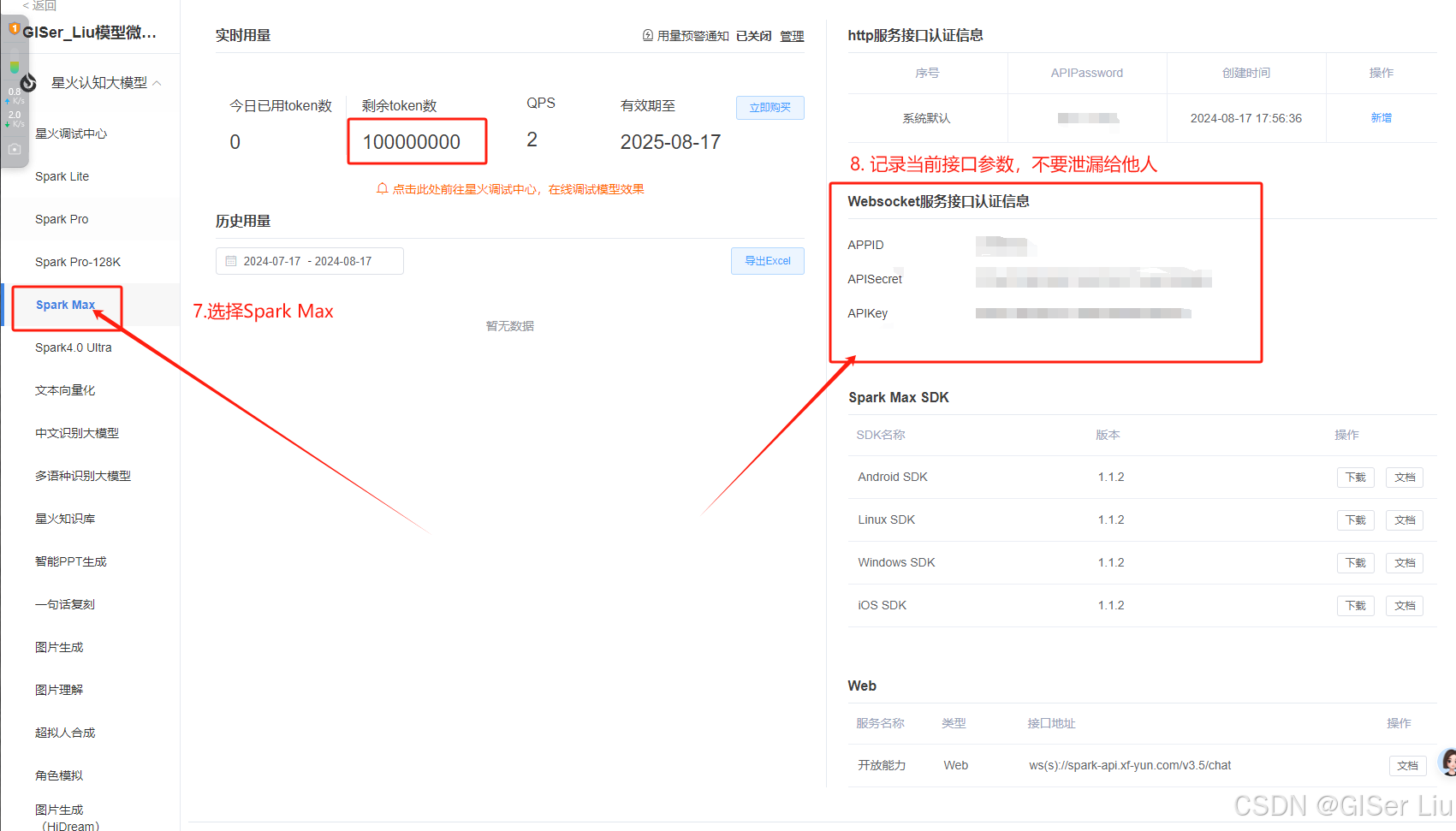Click the screenshot camera icon in floating widget

point(15,149)
